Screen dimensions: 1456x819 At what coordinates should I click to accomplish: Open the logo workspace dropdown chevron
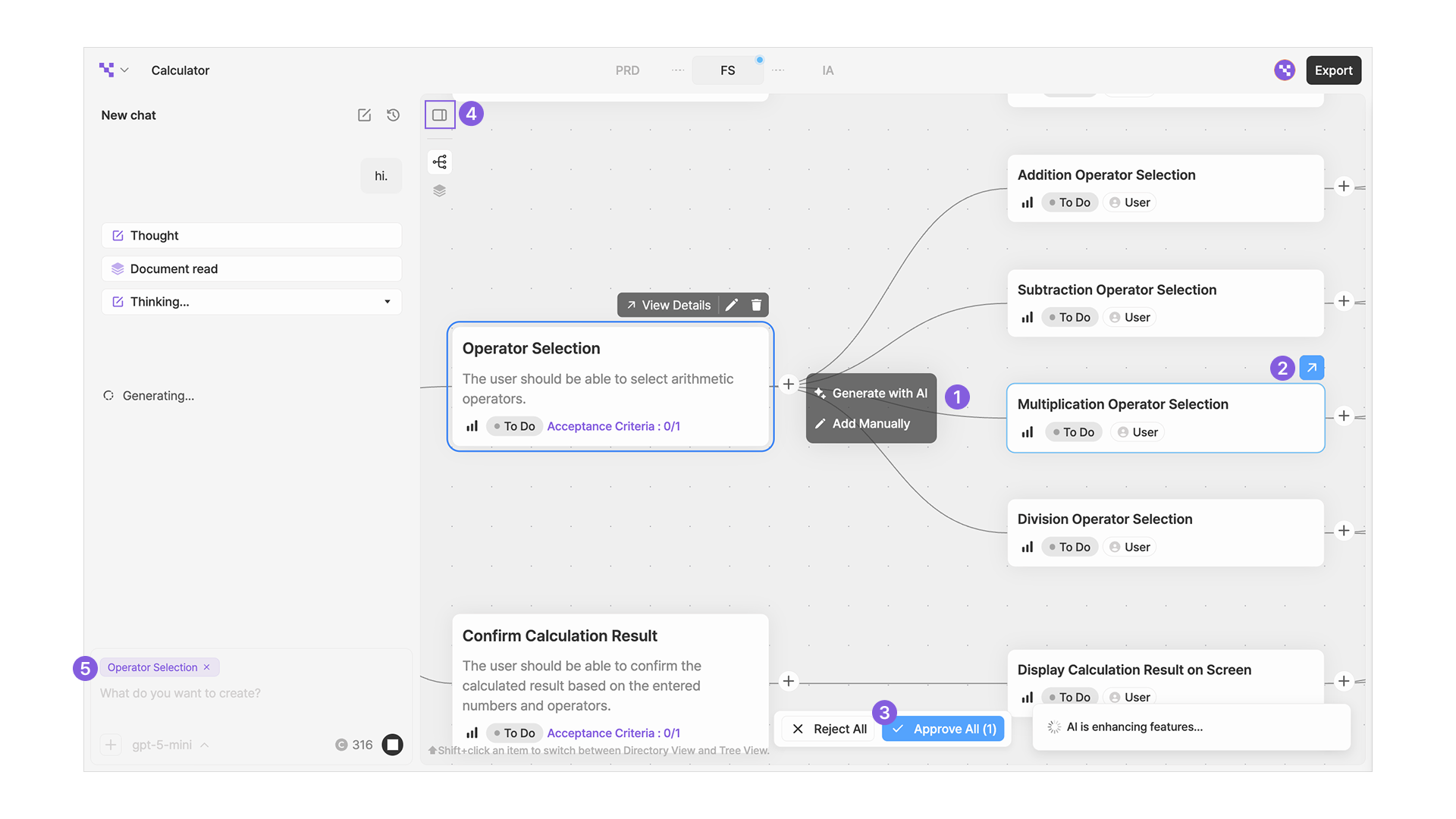pos(124,71)
